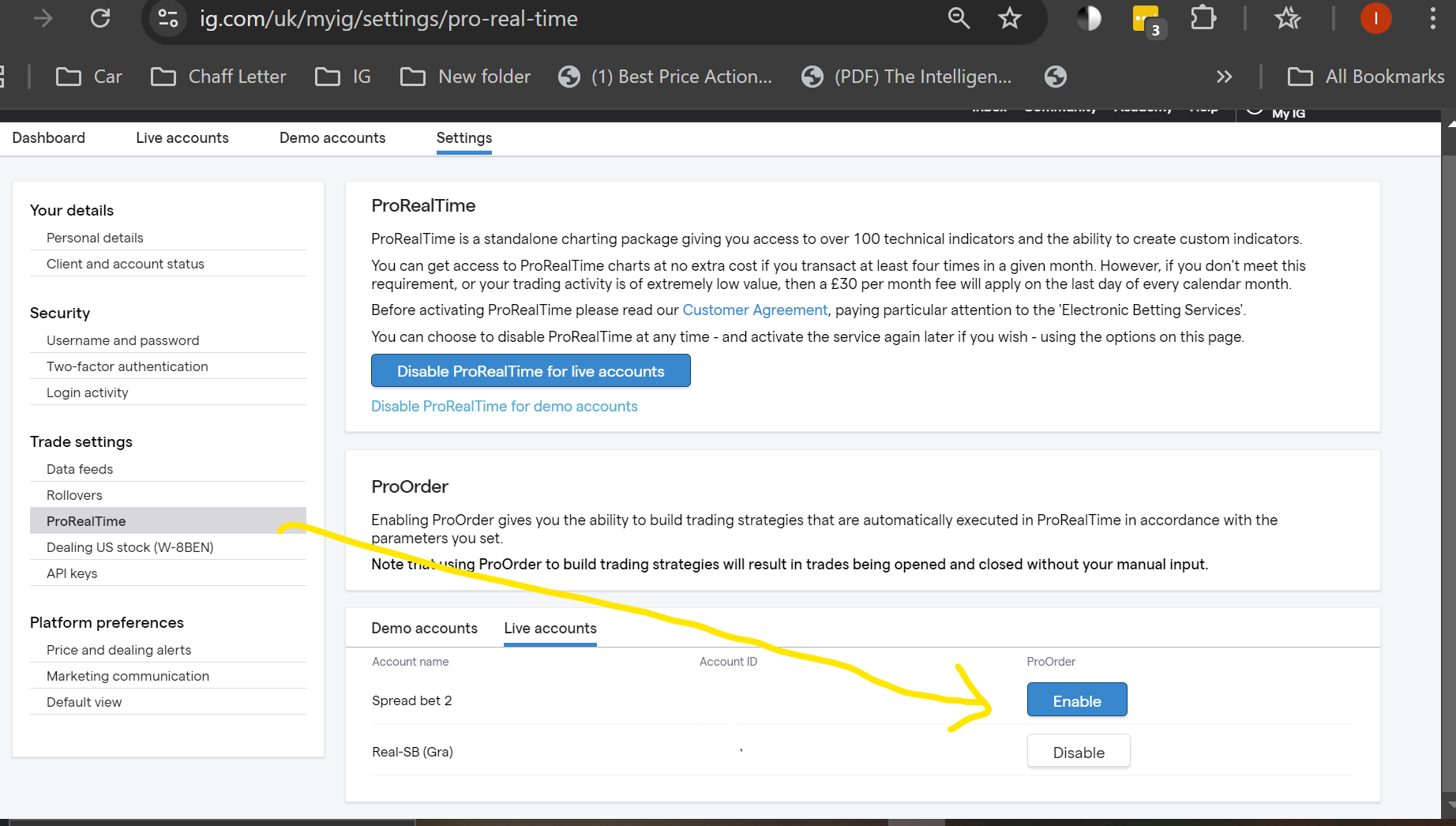The width and height of the screenshot is (1456, 826).
Task: Click Disable ProRealTime for live accounts button
Action: pyautogui.click(x=531, y=371)
